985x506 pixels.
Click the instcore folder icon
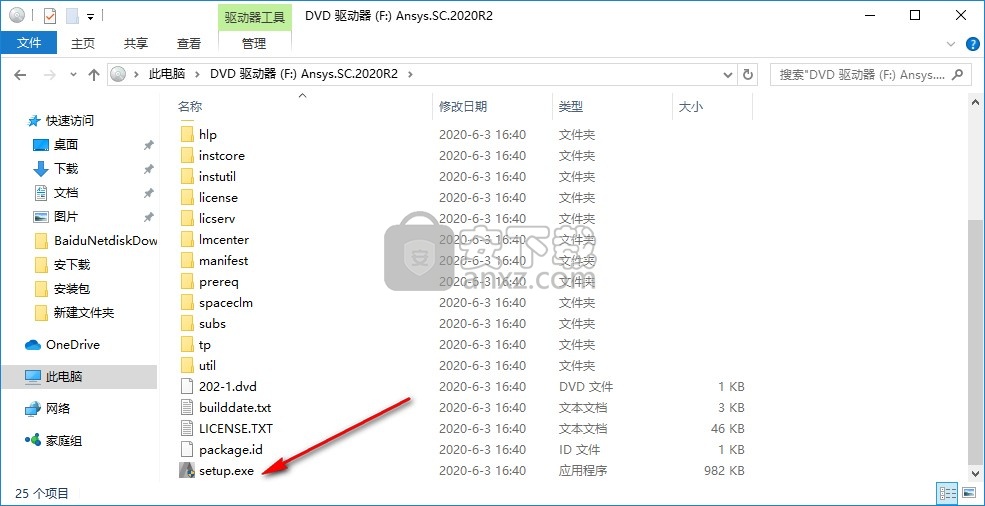[x=187, y=155]
